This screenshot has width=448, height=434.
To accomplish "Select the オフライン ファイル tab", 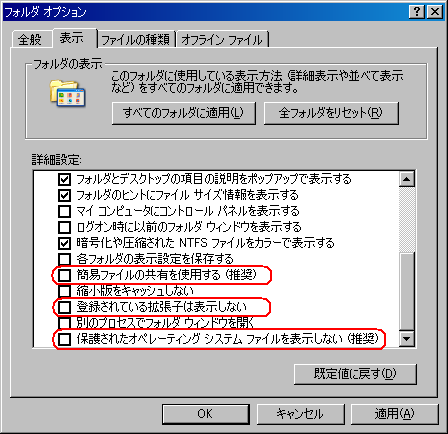I will click(x=222, y=40).
